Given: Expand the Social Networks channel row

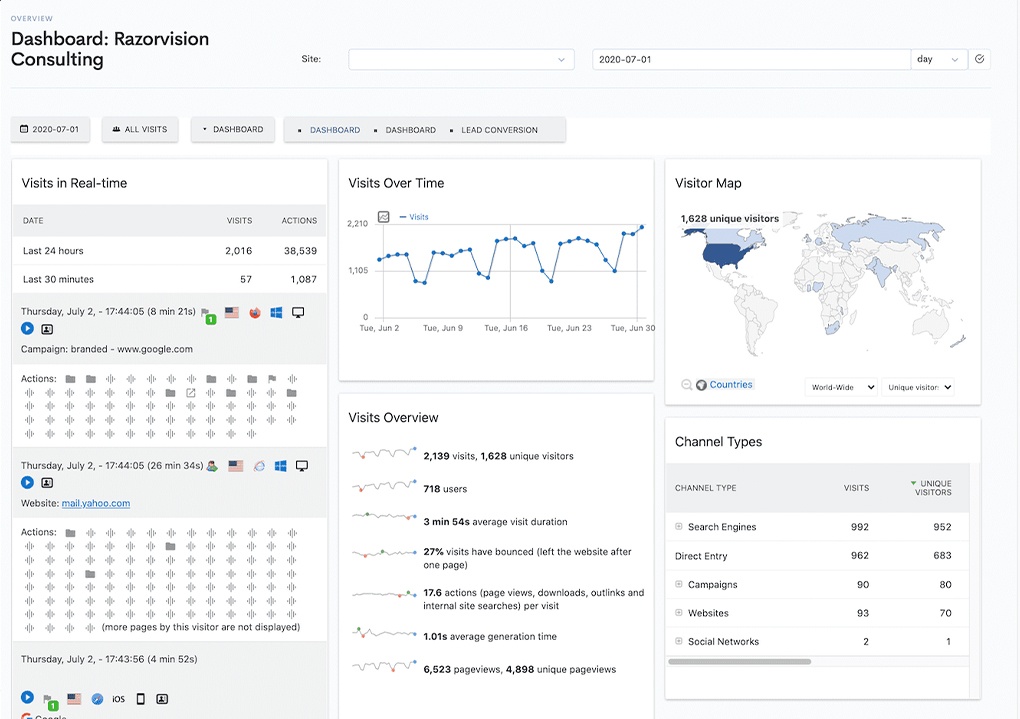Looking at the screenshot, I should tap(679, 641).
